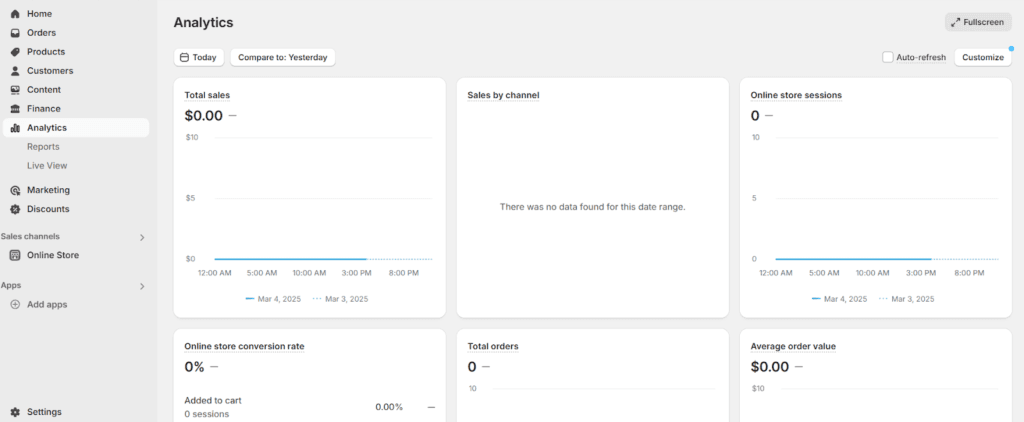Screen dimensions: 1024x422
Task: Click the Customize button
Action: coord(983,57)
